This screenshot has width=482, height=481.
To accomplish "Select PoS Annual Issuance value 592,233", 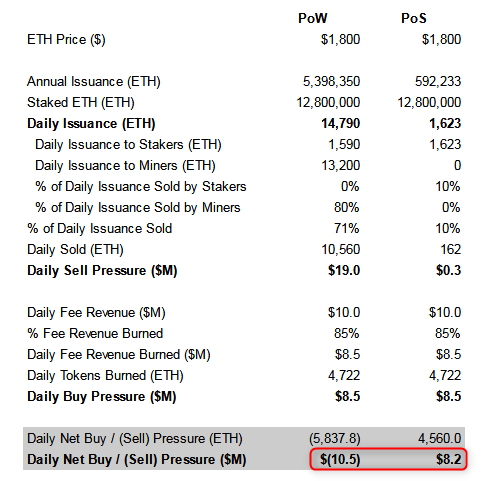I will [438, 81].
